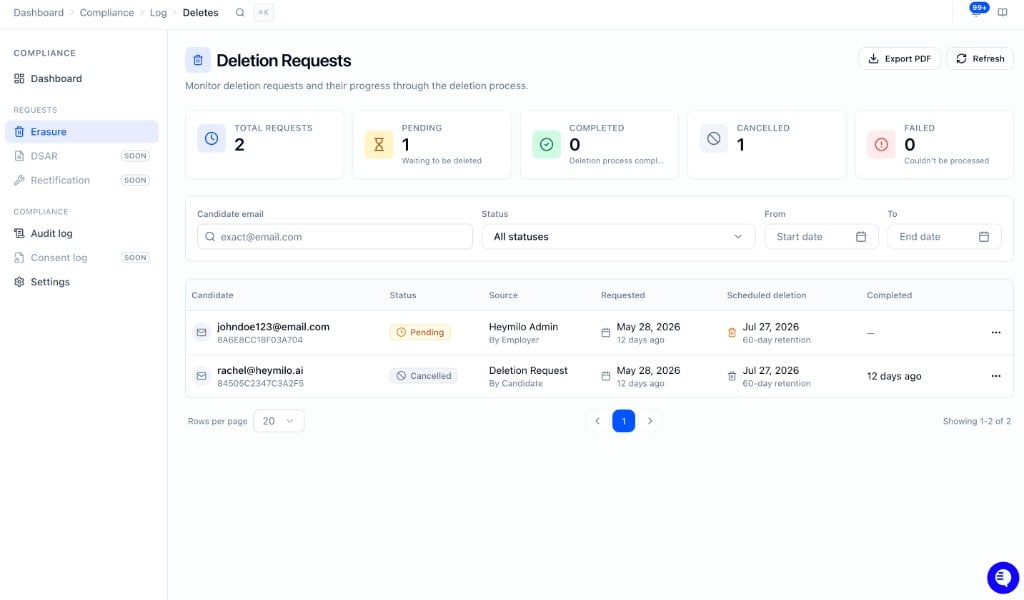Click the Completed column header
This screenshot has width=1024, height=600.
[x=889, y=295]
